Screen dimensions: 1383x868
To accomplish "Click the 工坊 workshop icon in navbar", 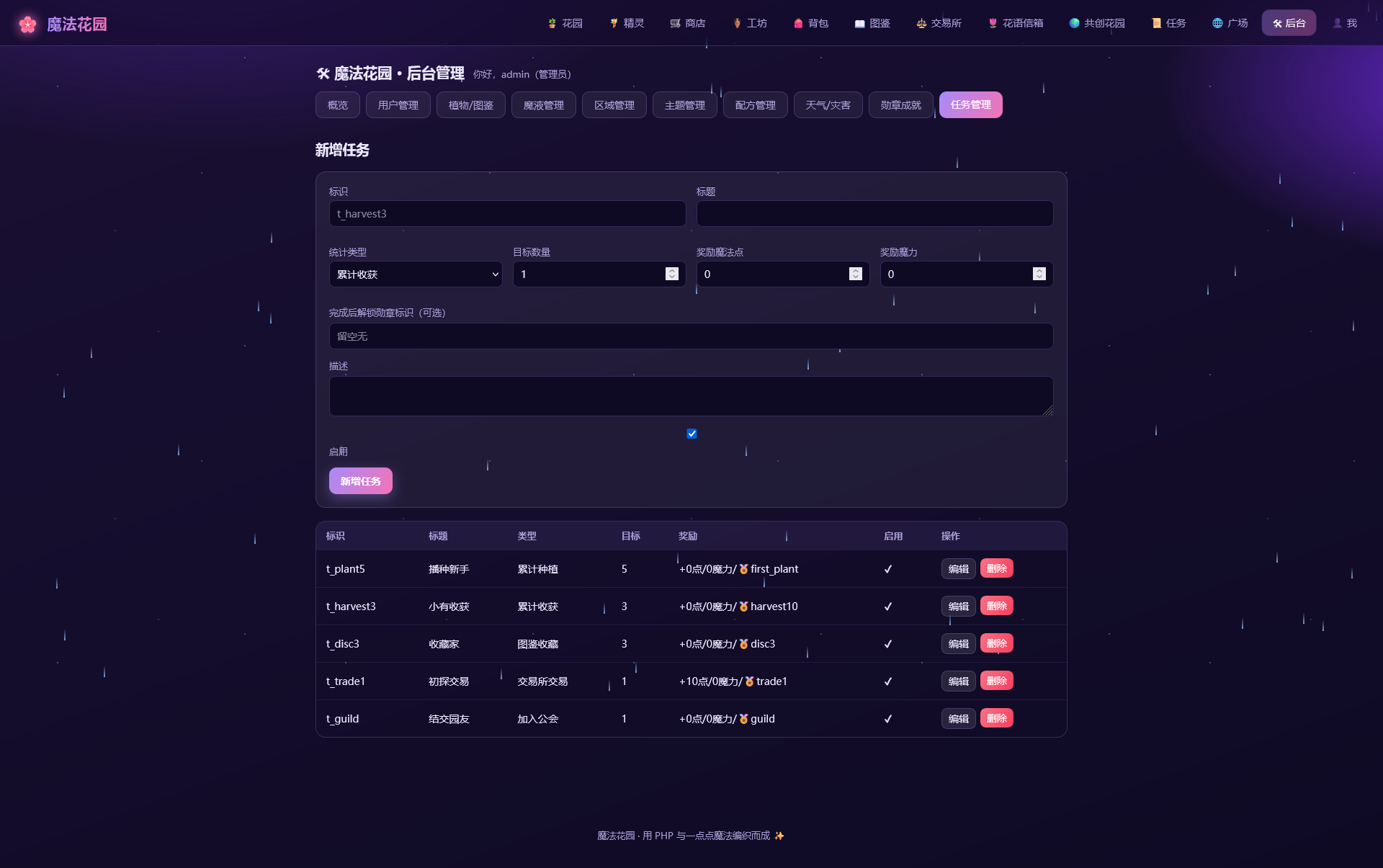I will (x=737, y=24).
